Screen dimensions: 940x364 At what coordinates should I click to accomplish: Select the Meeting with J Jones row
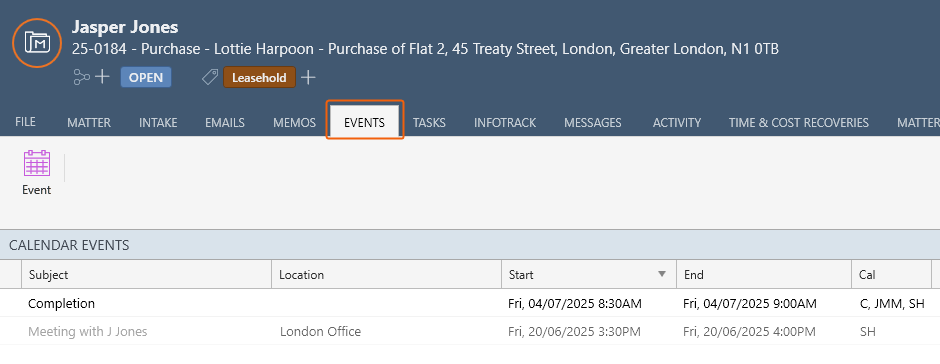pos(470,331)
